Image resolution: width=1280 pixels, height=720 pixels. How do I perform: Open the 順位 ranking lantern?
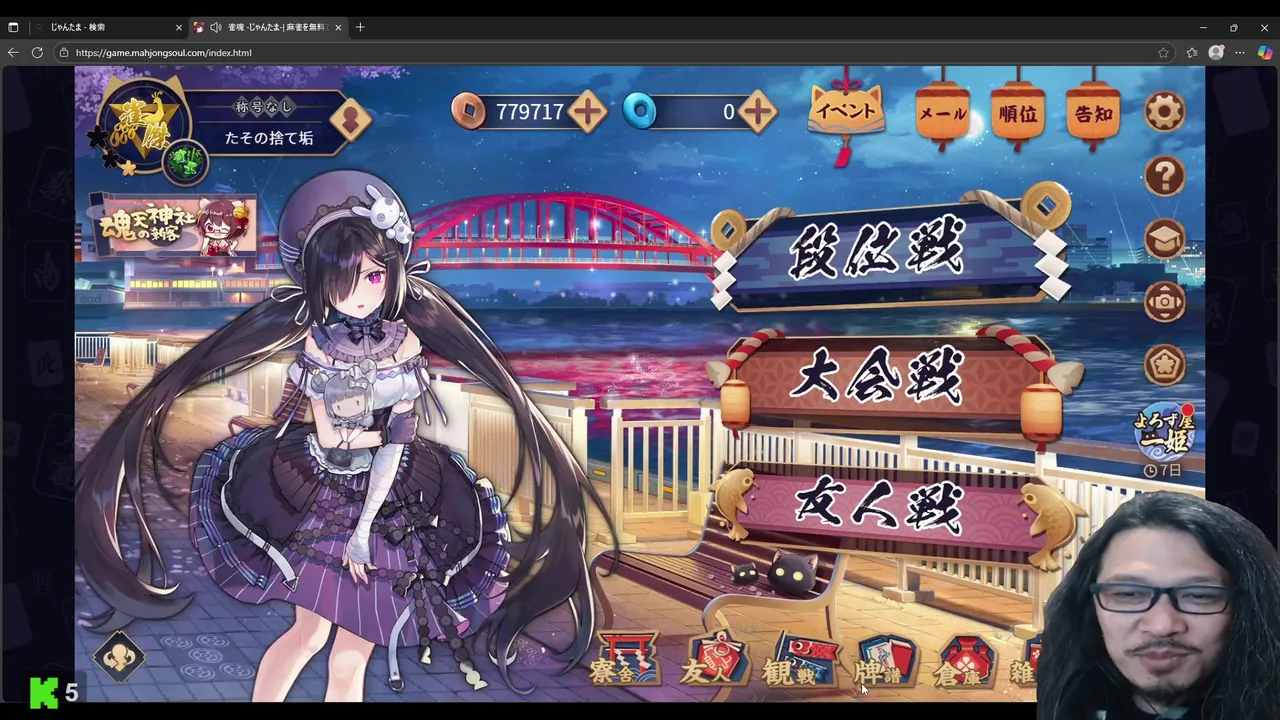(1017, 113)
